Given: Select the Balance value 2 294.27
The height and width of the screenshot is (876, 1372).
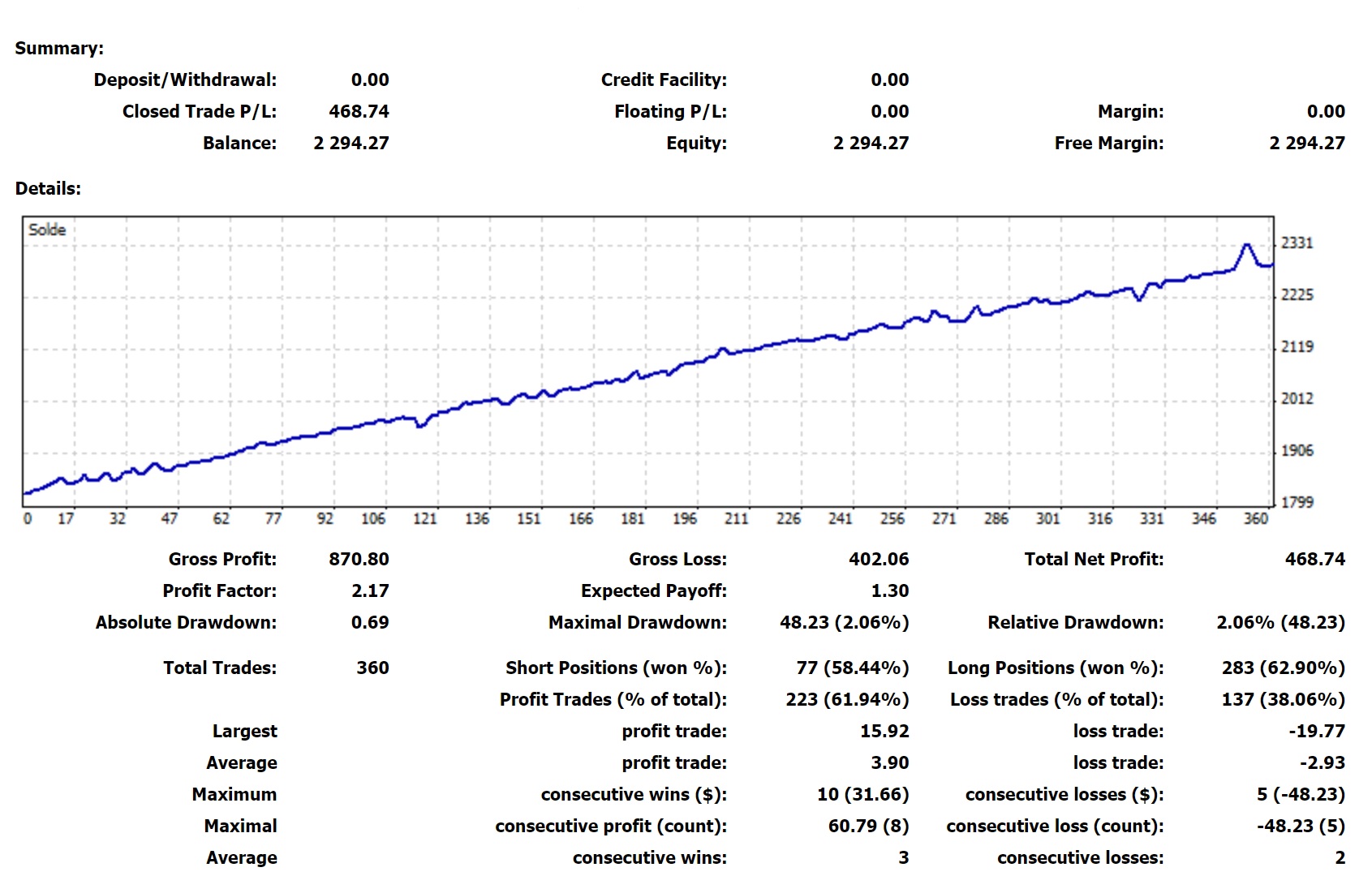Looking at the screenshot, I should pyautogui.click(x=351, y=143).
